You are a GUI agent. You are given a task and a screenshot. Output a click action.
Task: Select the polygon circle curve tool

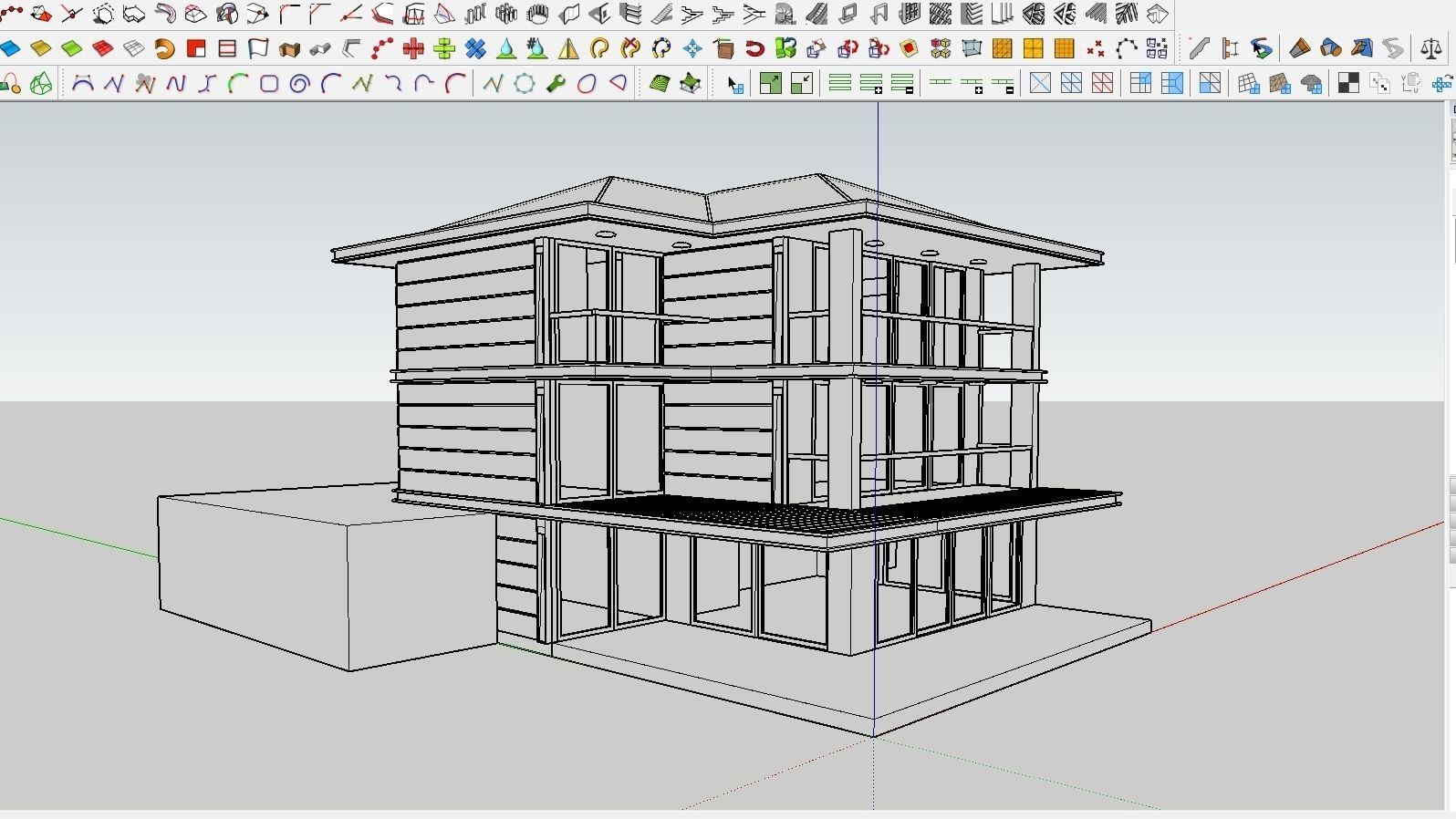click(x=525, y=84)
